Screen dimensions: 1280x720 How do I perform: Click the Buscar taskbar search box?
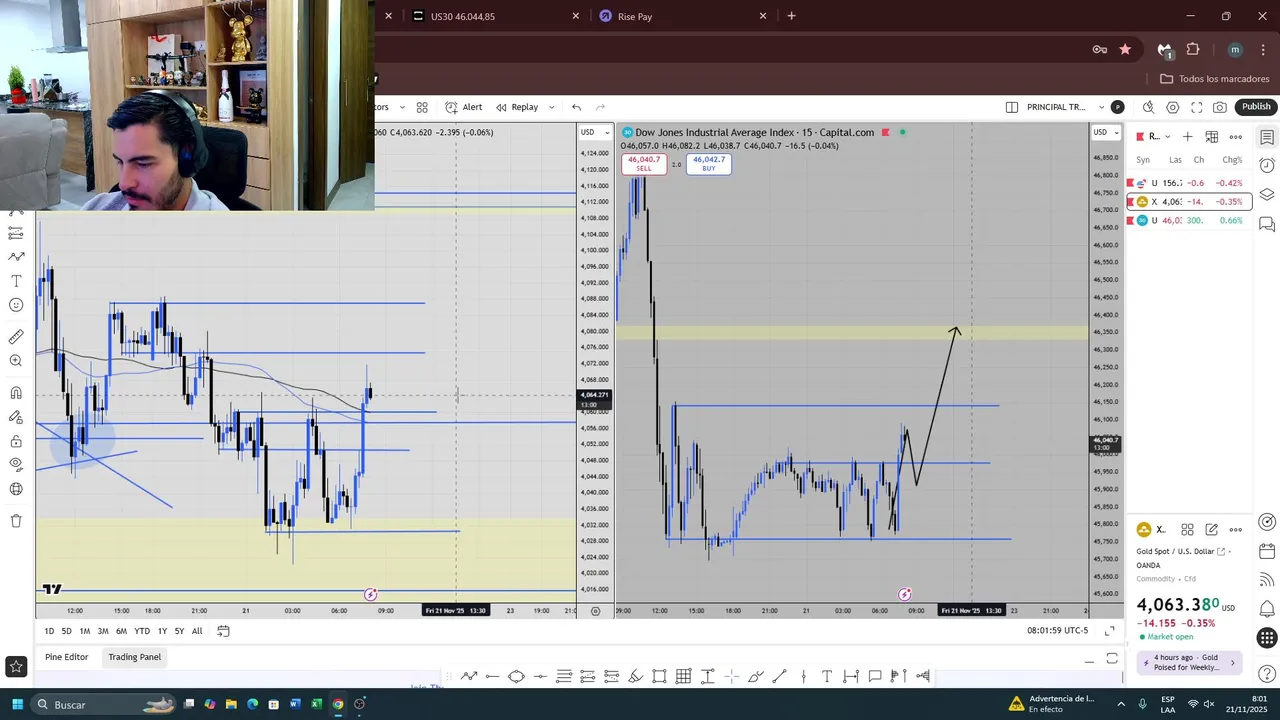104,704
